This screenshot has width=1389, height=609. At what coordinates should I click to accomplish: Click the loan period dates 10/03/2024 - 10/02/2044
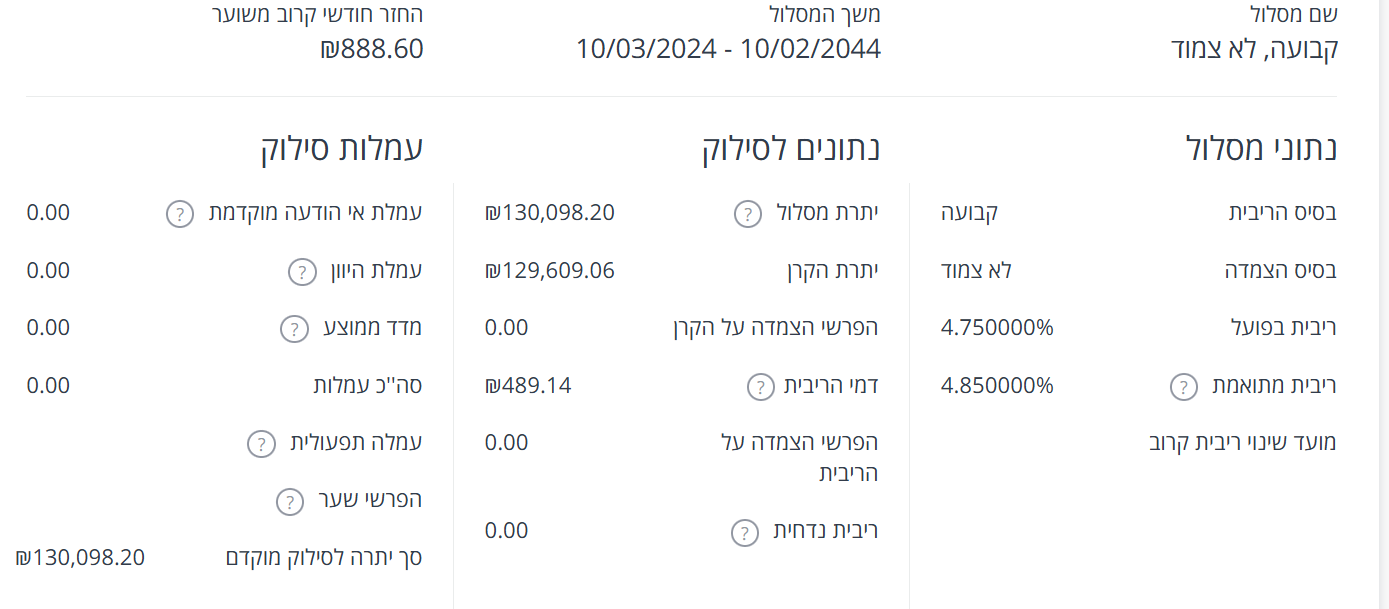tap(729, 48)
